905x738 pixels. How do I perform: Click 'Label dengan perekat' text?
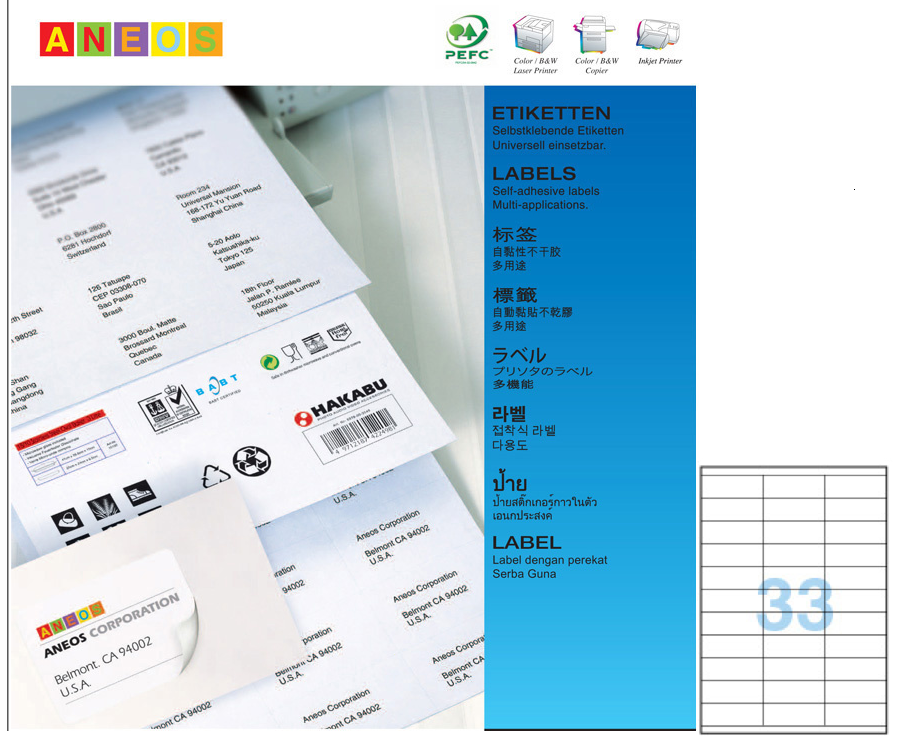coord(549,560)
